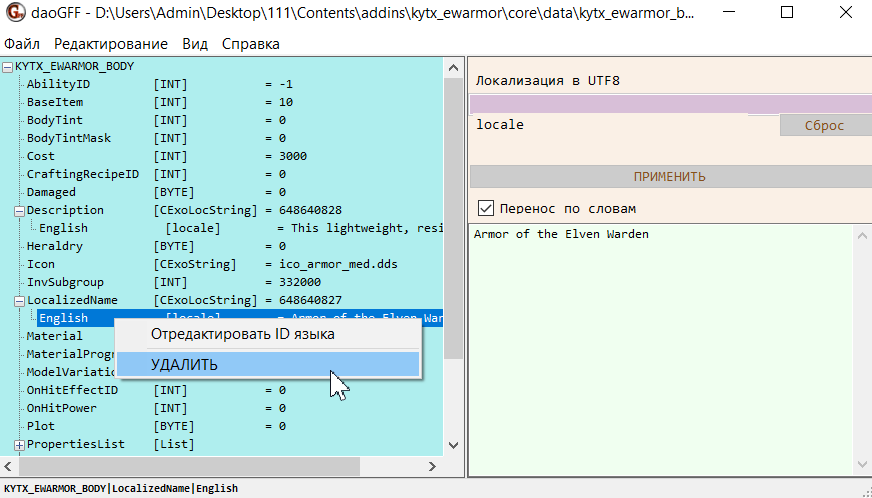Select the Material row
The height and width of the screenshot is (498, 872).
tap(54, 336)
